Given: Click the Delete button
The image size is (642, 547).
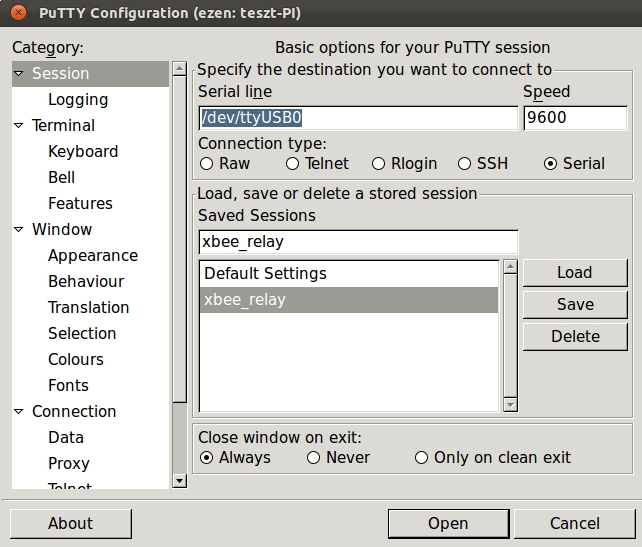Looking at the screenshot, I should tap(575, 337).
